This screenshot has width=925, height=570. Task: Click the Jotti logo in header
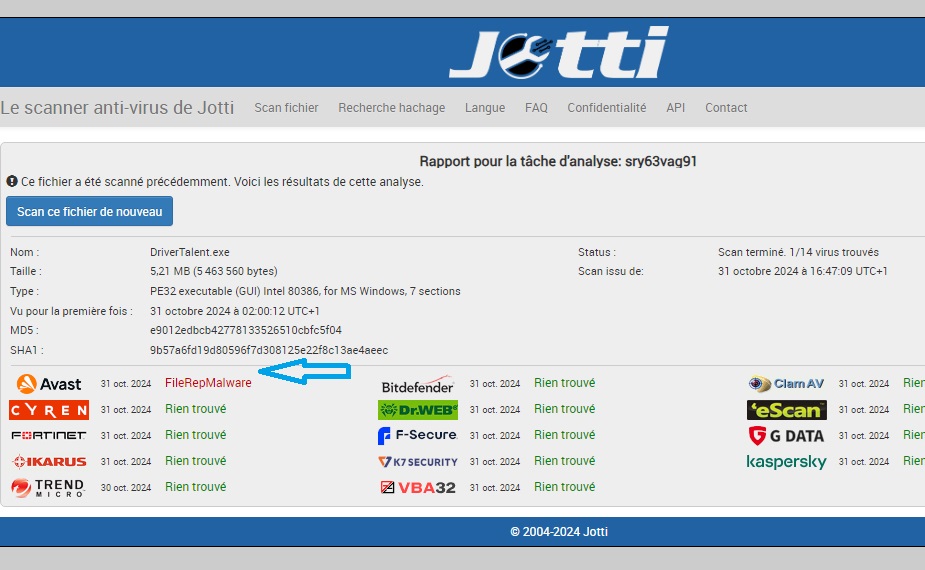[558, 53]
